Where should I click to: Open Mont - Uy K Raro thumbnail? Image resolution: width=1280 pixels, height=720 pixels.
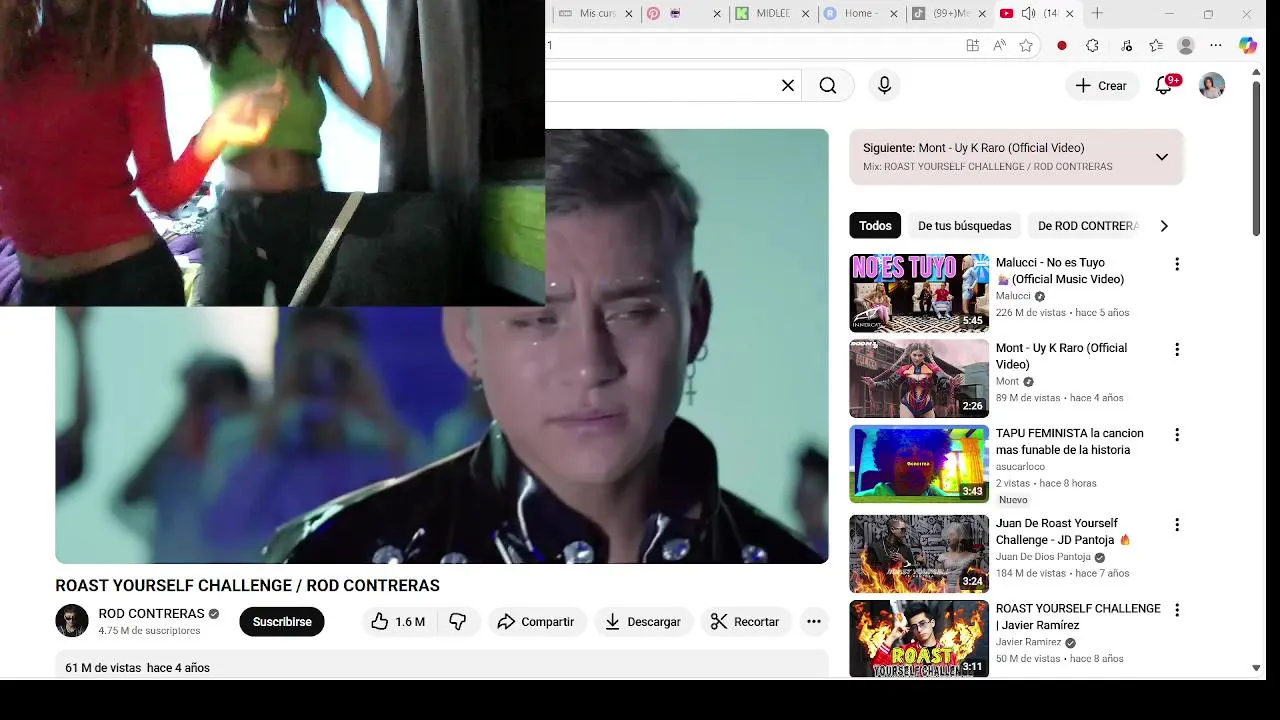pos(919,379)
